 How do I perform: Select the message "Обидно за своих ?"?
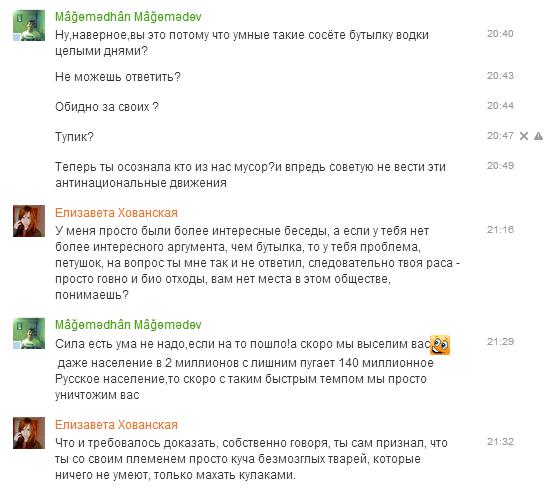pyautogui.click(x=107, y=107)
